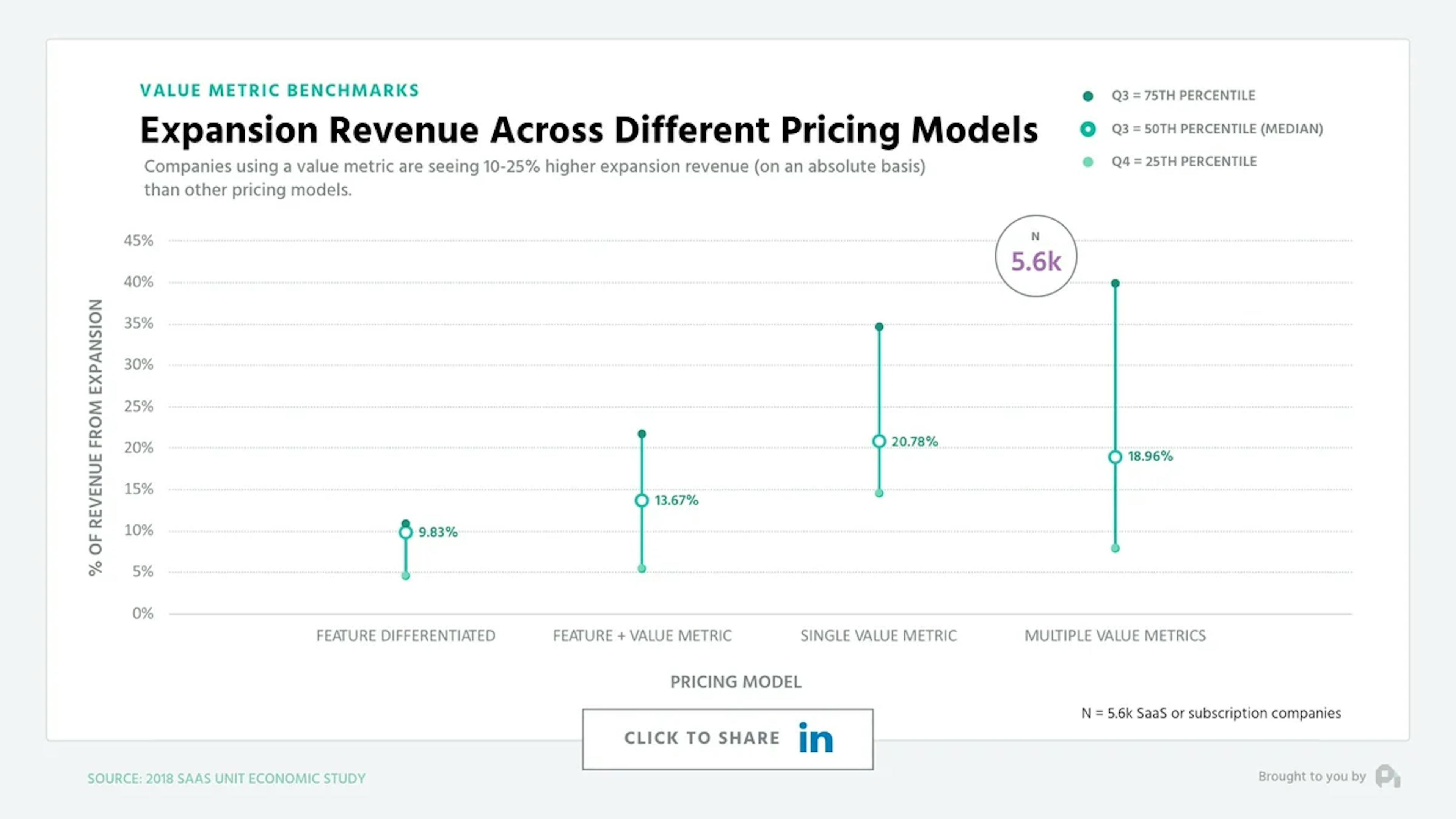Click the Feature + Value Metric label
Viewport: 1456px width, 819px height.
(642, 636)
